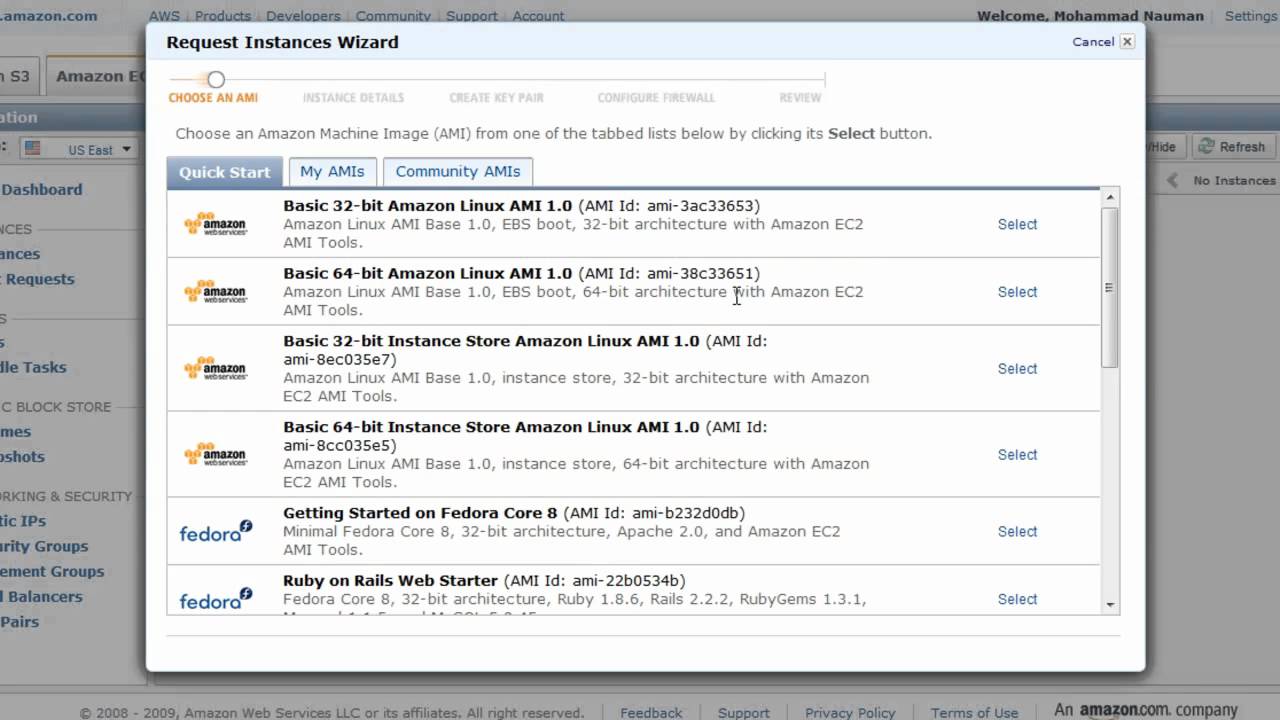
Task: Click the Amazon logo beside Basic 32-bit Instance Store AMI
Action: click(215, 369)
